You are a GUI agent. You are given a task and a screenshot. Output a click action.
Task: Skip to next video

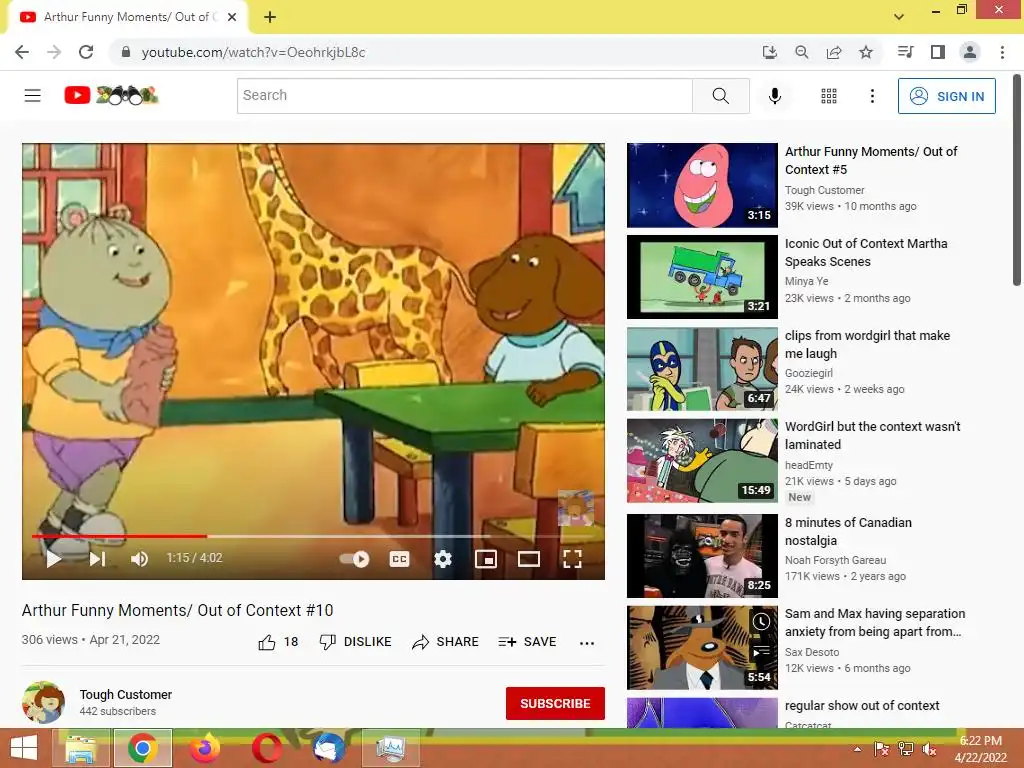[97, 558]
